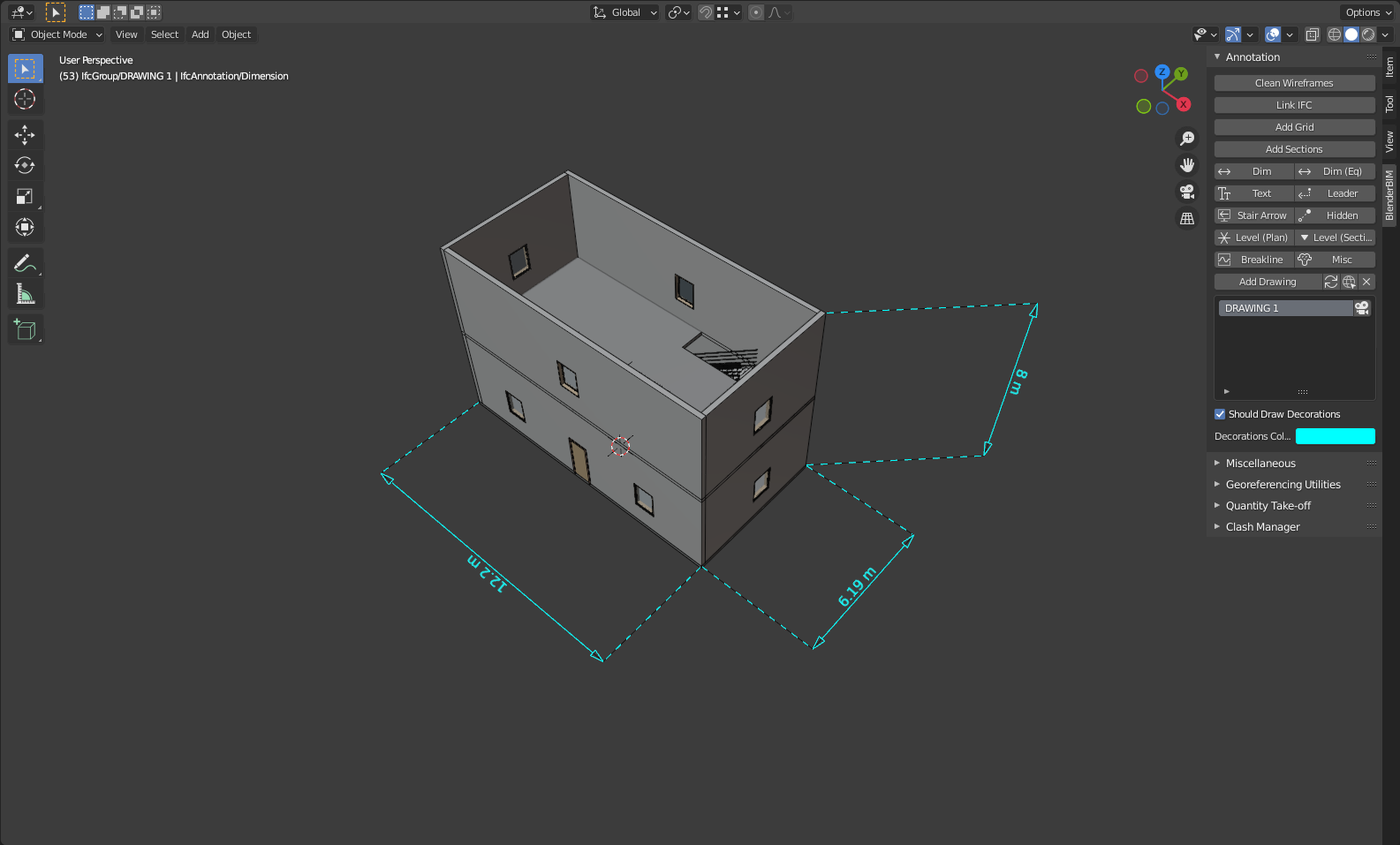Viewport: 1400px width, 845px height.
Task: Toggle show gizmo button
Action: point(1233,34)
